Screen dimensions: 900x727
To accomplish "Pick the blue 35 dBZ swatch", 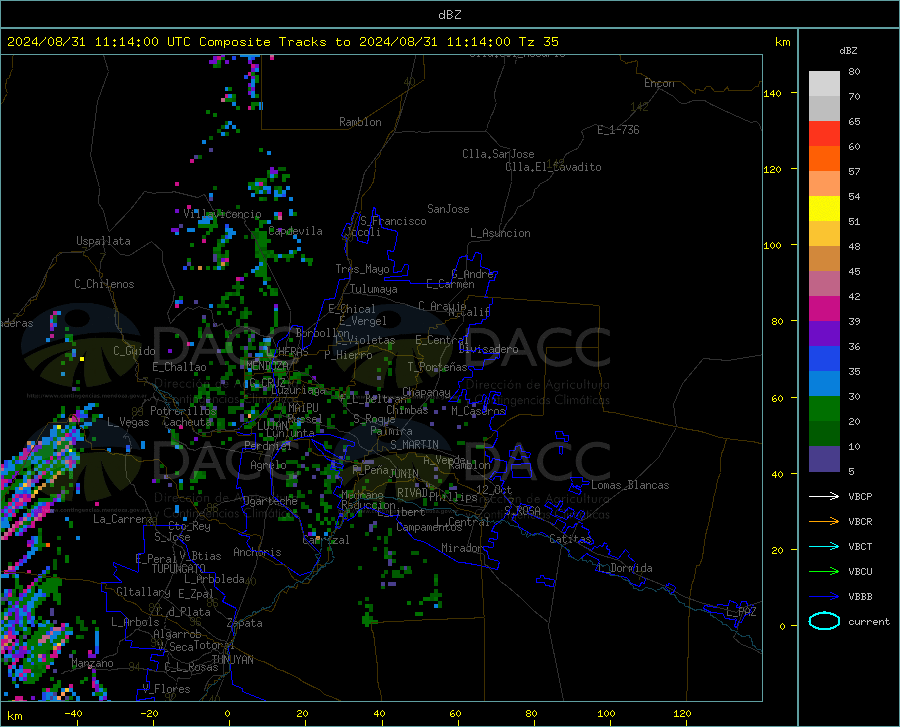I will coord(824,359).
